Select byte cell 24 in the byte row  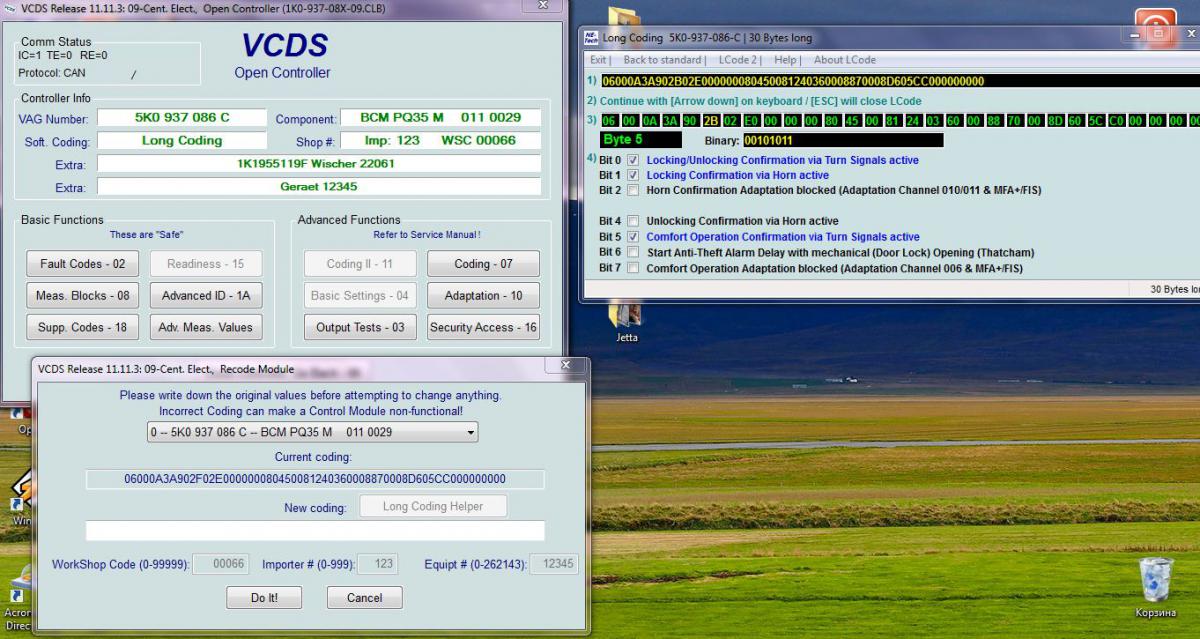tap(913, 121)
